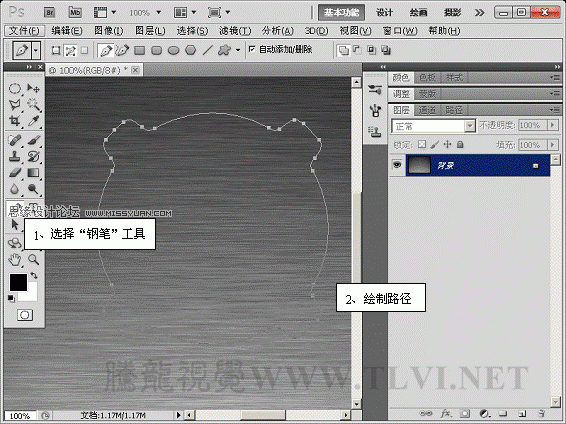This screenshot has height=424, width=566.
Task: Open the Fill slider arrow
Action: tap(552, 145)
